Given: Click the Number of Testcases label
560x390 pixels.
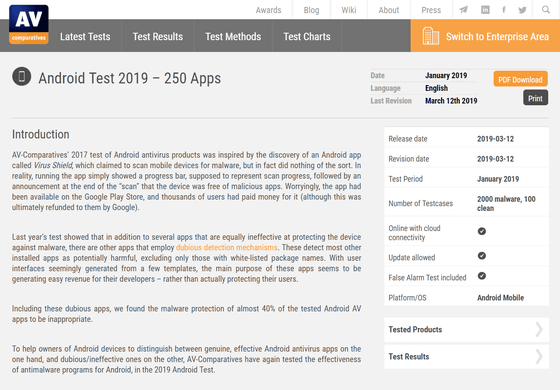Looking at the screenshot, I should (421, 204).
